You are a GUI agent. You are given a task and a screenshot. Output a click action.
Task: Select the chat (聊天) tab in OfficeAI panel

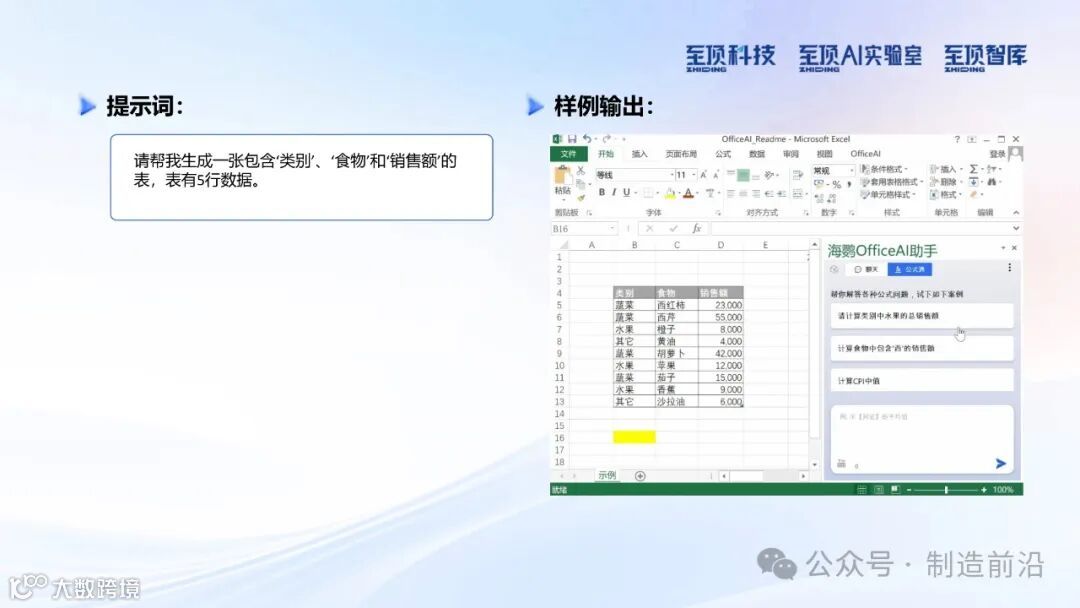pos(866,269)
